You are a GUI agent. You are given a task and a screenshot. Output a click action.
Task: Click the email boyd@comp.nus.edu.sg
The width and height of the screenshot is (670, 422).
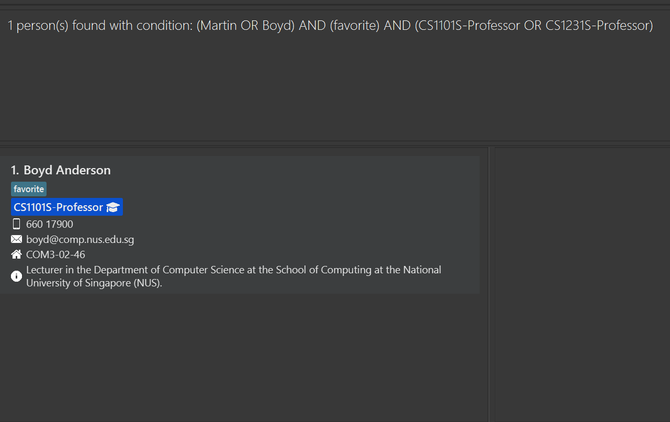tap(80, 239)
